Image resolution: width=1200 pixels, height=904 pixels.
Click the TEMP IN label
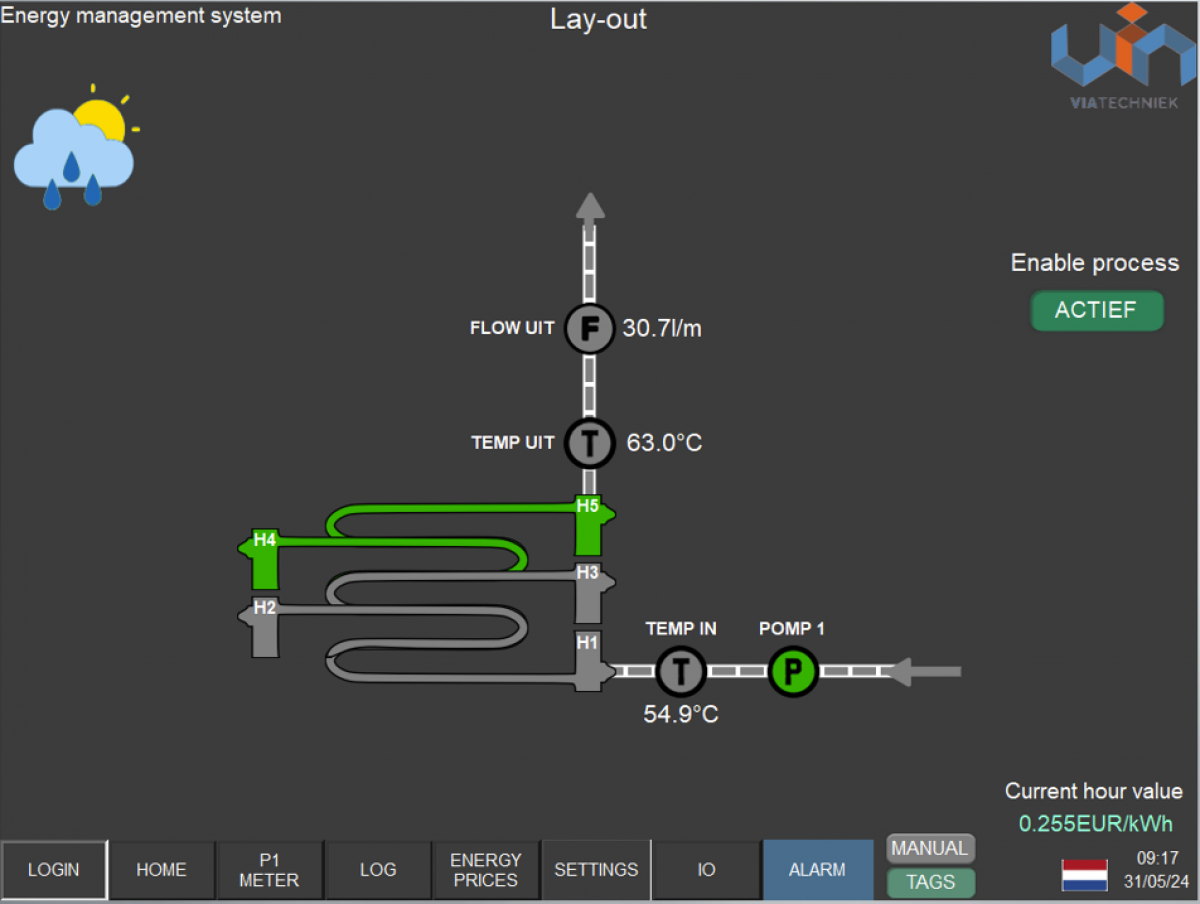click(x=681, y=629)
